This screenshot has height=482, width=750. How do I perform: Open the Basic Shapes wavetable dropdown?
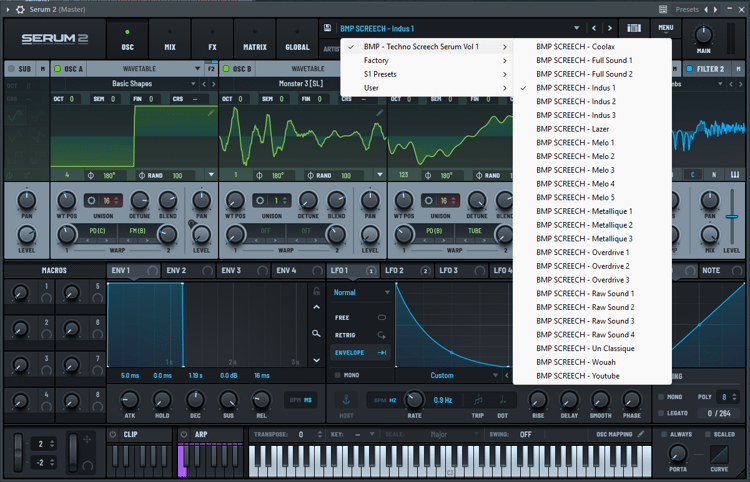click(x=193, y=84)
